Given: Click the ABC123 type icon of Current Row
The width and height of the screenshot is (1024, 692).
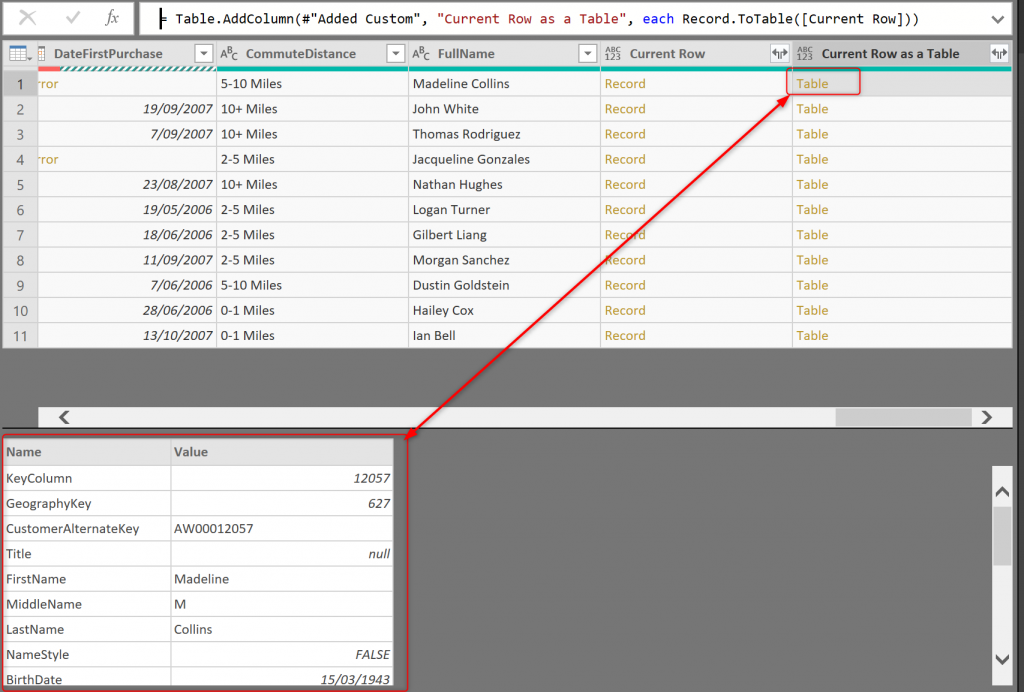Looking at the screenshot, I should click(613, 54).
